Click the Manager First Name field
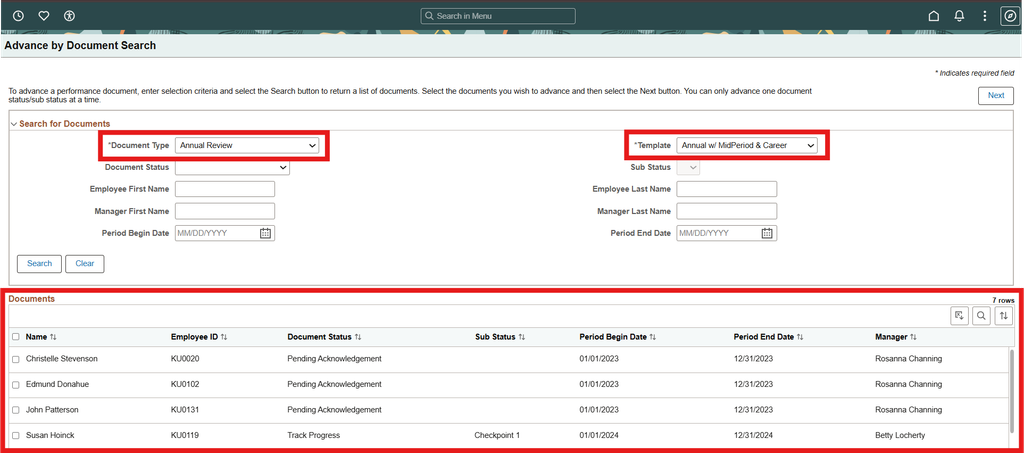This screenshot has height=453, width=1024. [225, 211]
